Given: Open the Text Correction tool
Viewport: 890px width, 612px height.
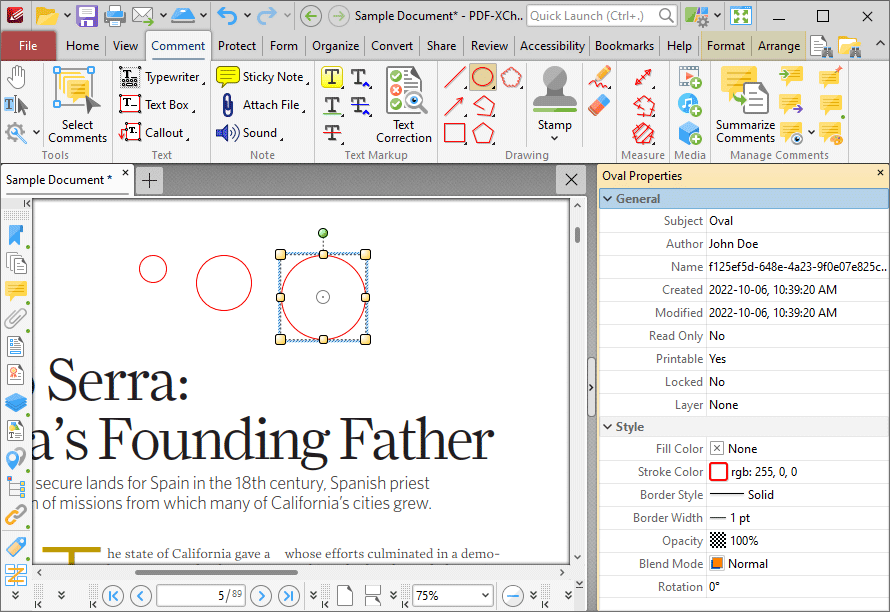Looking at the screenshot, I should [x=404, y=104].
